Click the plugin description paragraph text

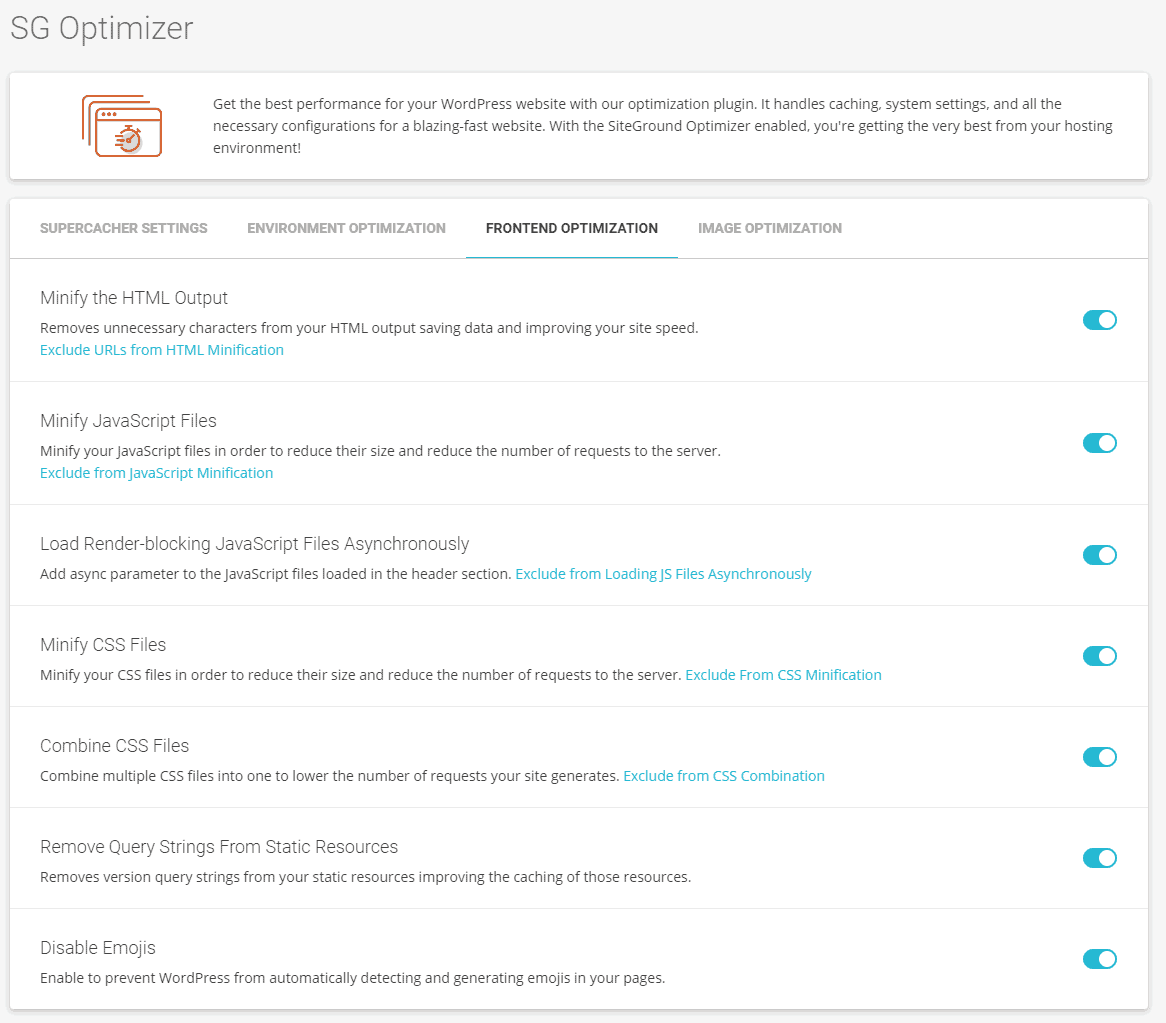(x=663, y=126)
